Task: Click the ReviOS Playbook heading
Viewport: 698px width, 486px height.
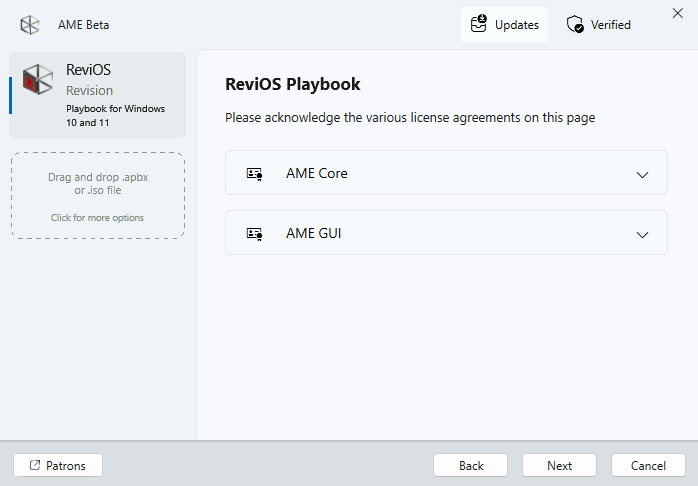Action: coord(292,84)
